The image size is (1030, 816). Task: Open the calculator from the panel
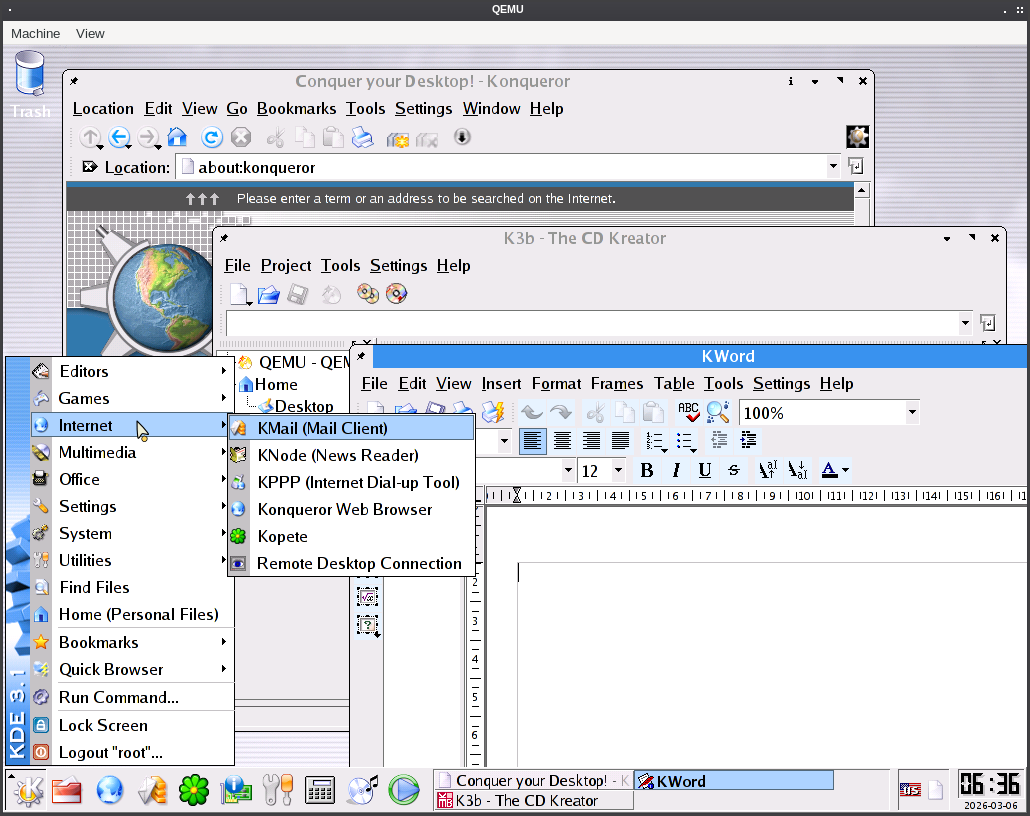pos(320,790)
